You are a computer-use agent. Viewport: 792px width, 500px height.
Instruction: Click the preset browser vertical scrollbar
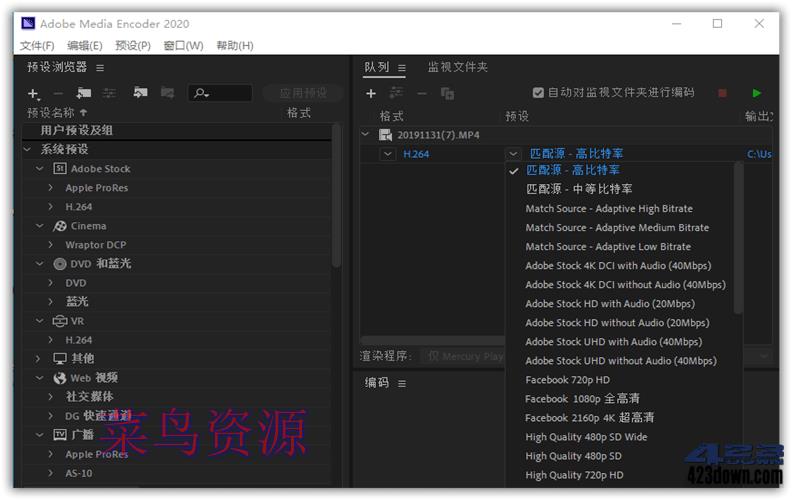[x=336, y=197]
